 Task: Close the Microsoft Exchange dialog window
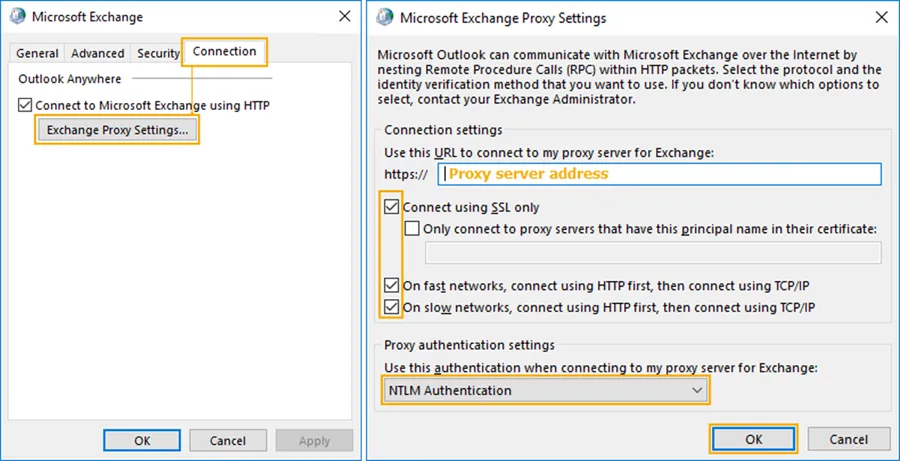point(345,17)
